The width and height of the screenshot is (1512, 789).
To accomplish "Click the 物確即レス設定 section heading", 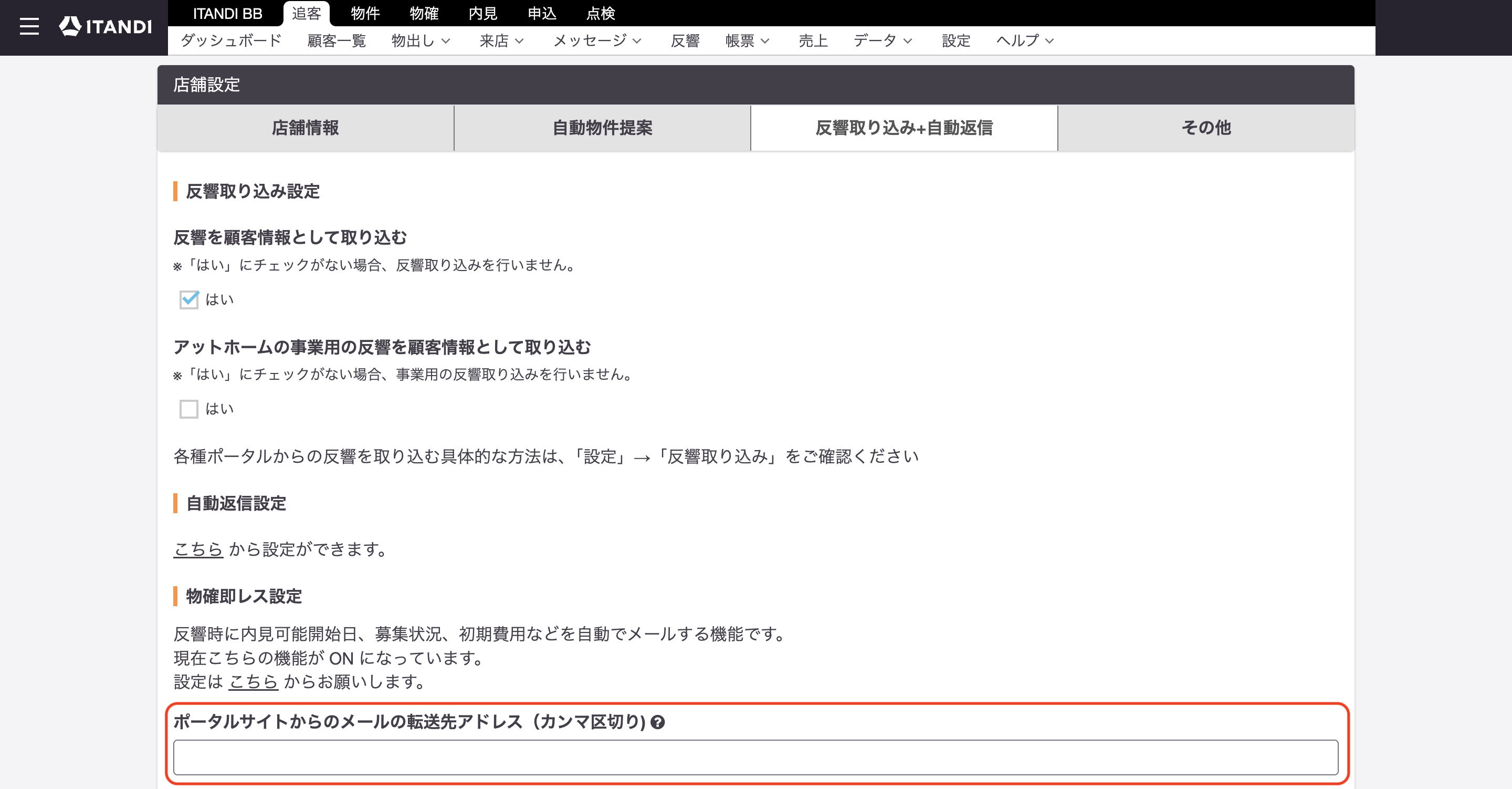I will click(244, 596).
